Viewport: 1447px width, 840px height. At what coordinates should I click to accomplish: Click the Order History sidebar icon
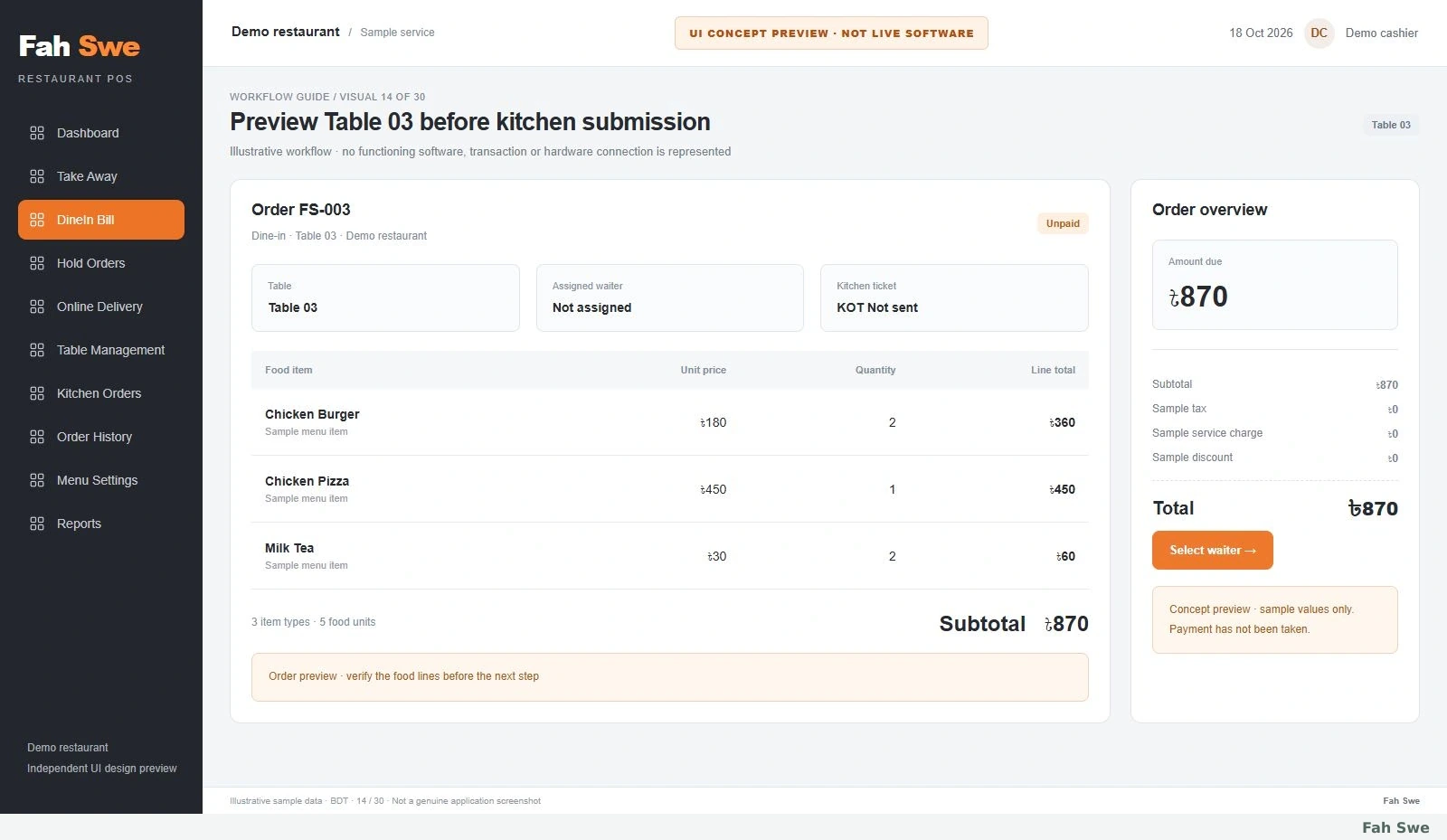37,437
